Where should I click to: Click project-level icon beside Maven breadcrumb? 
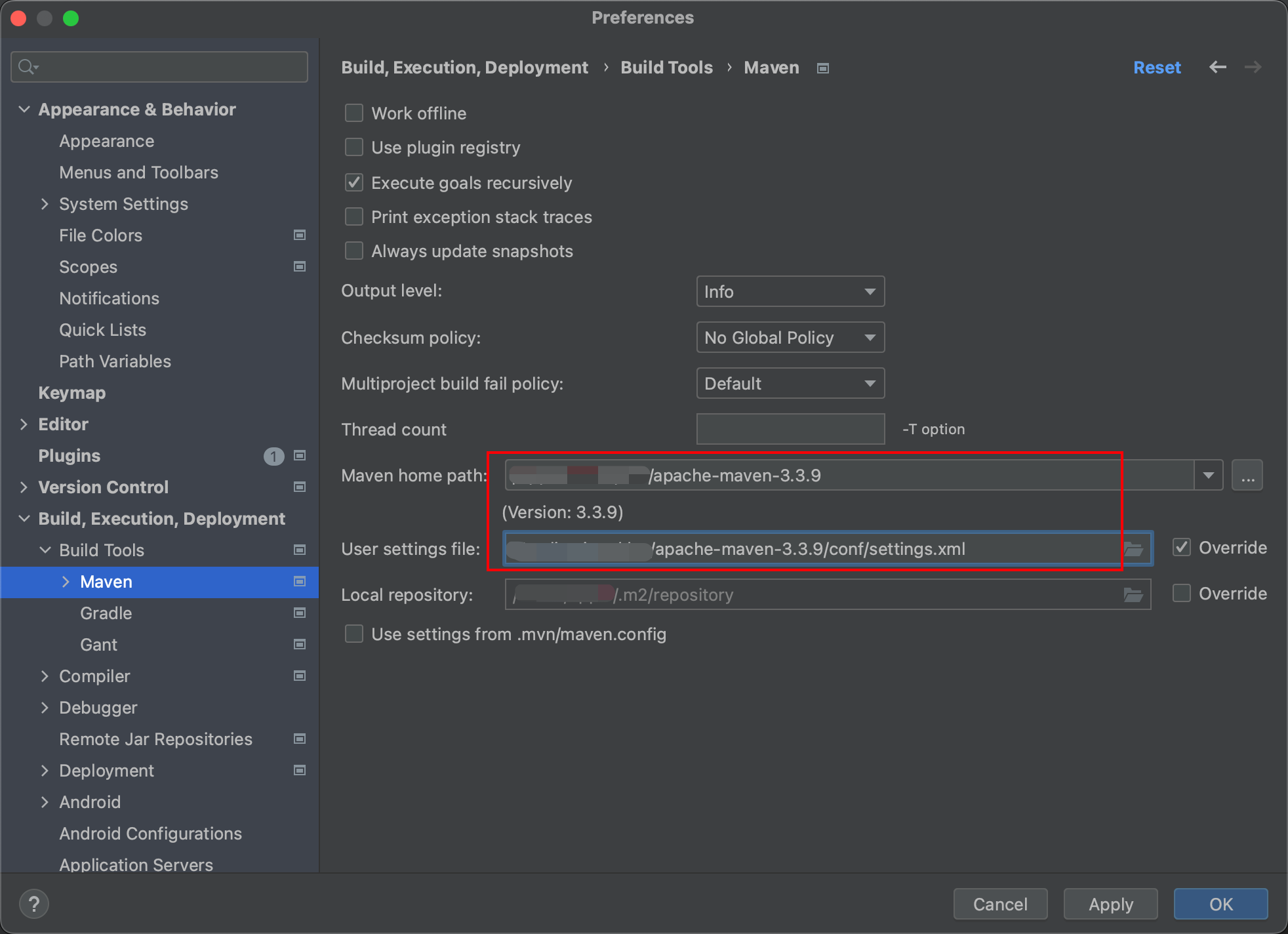823,68
